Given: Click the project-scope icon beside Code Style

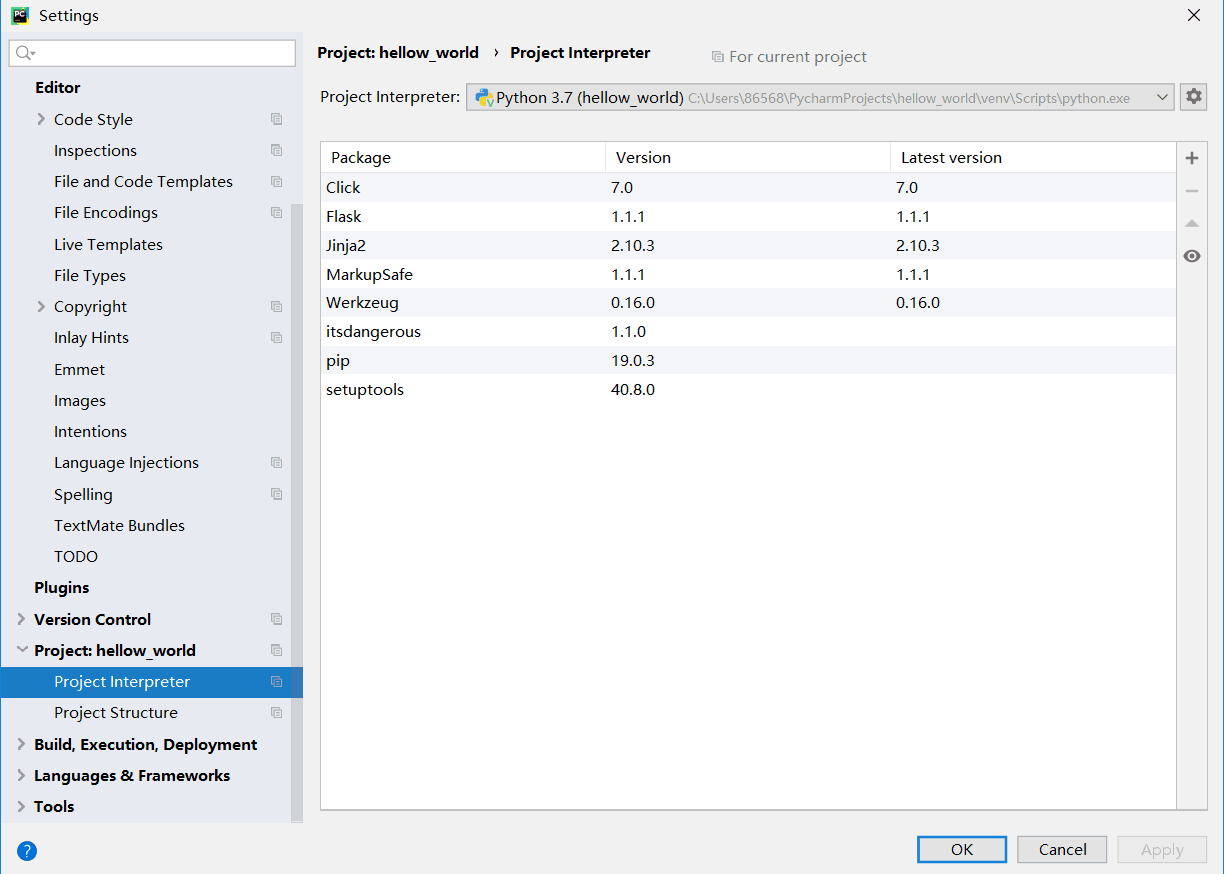Looking at the screenshot, I should click(277, 119).
